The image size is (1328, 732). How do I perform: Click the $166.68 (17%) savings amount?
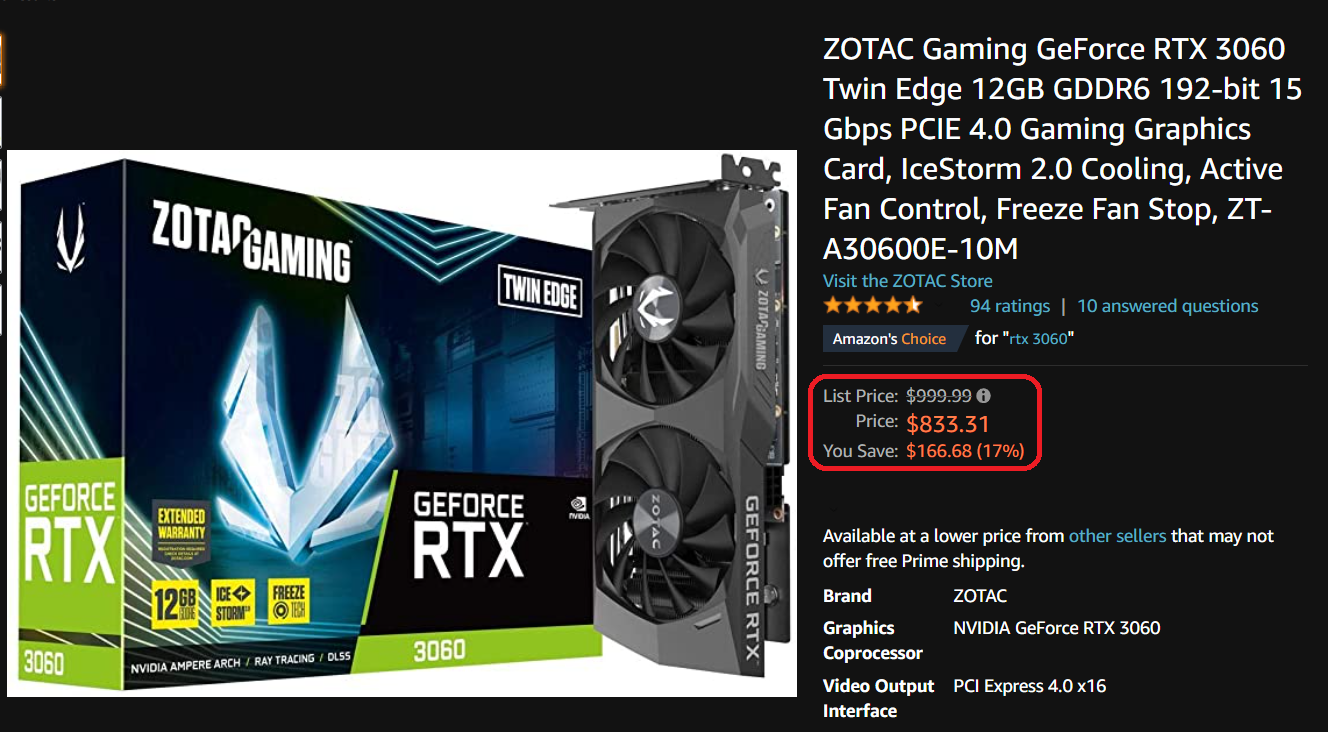(x=965, y=451)
